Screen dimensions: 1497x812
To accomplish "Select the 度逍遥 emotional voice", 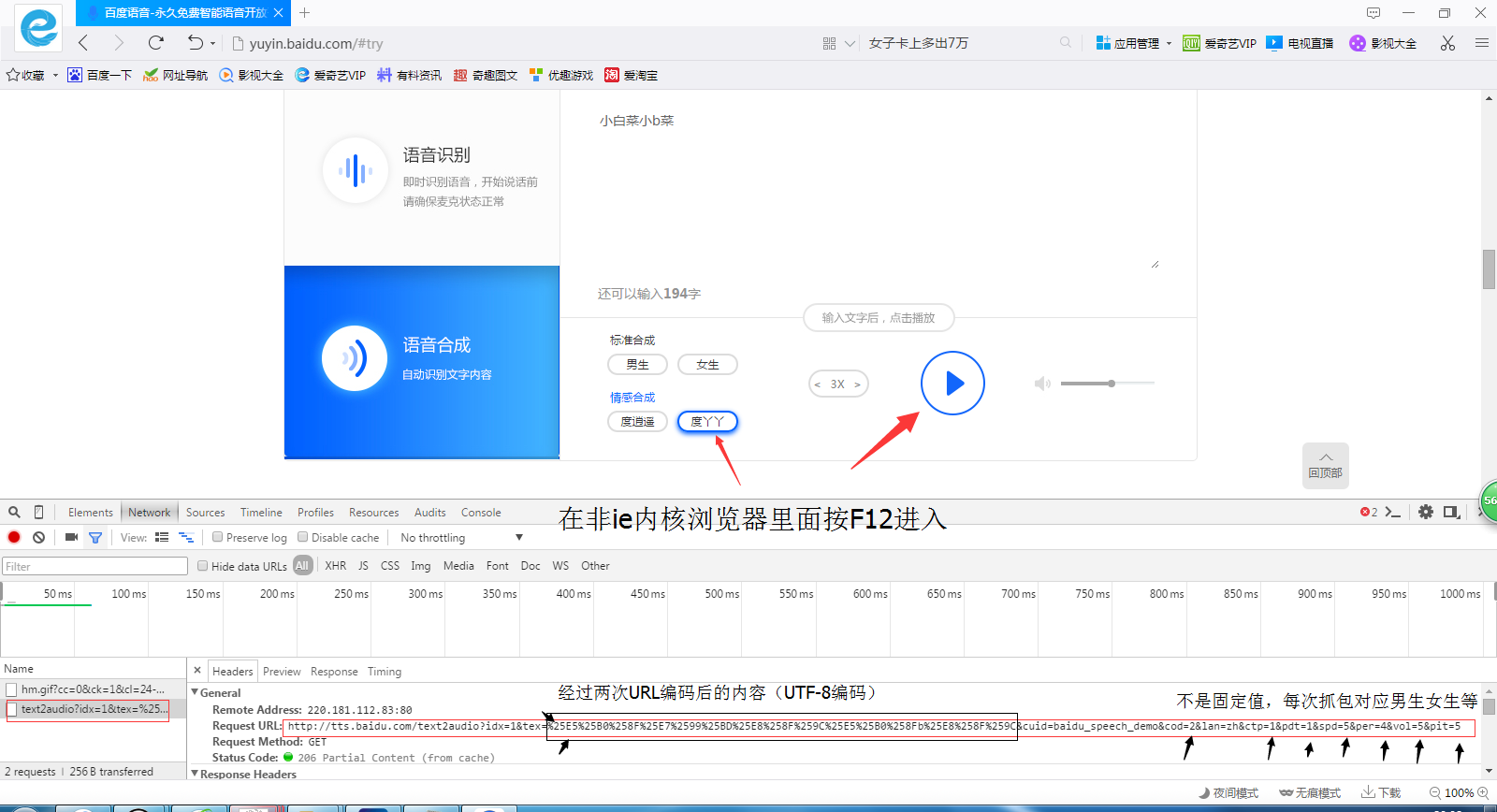I will point(637,422).
